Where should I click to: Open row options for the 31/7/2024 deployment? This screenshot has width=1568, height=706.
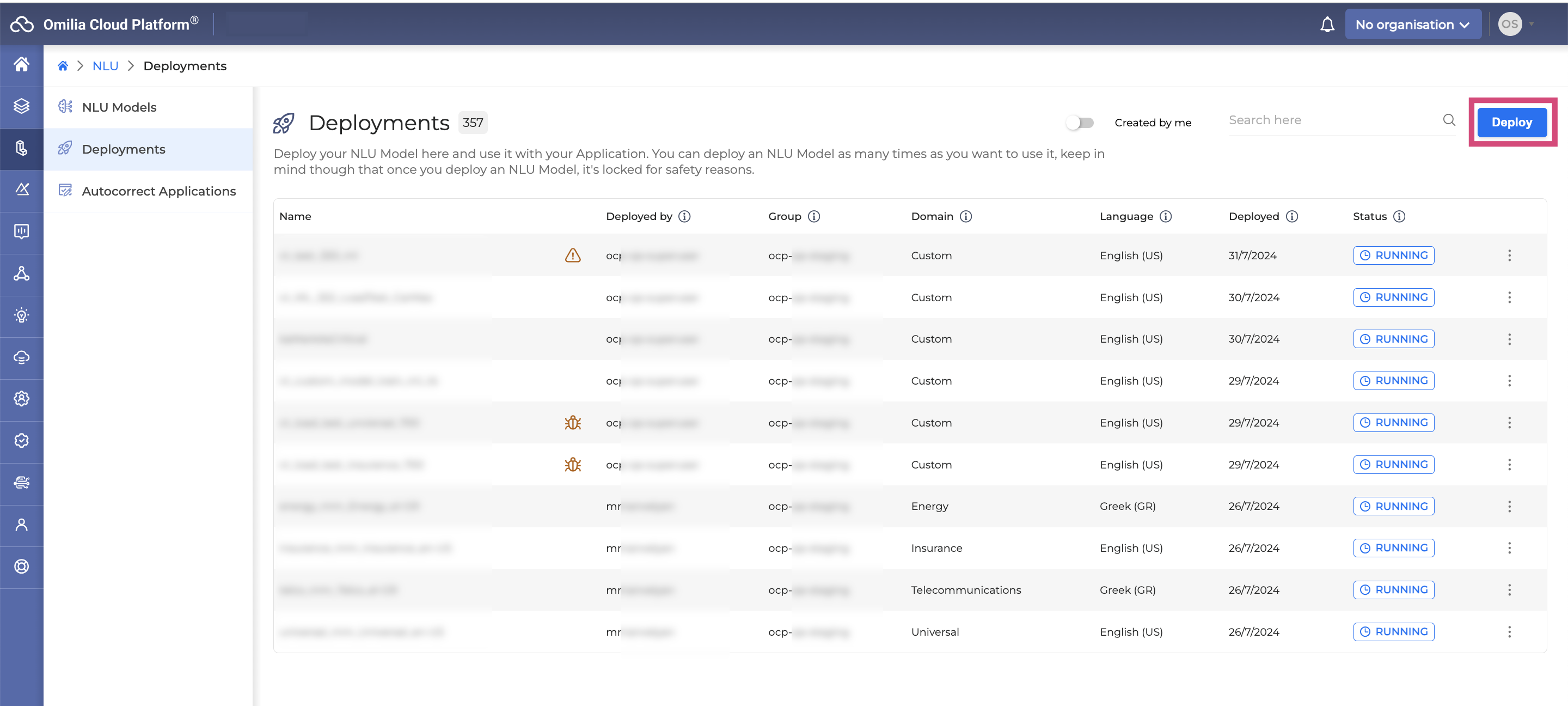coord(1509,255)
